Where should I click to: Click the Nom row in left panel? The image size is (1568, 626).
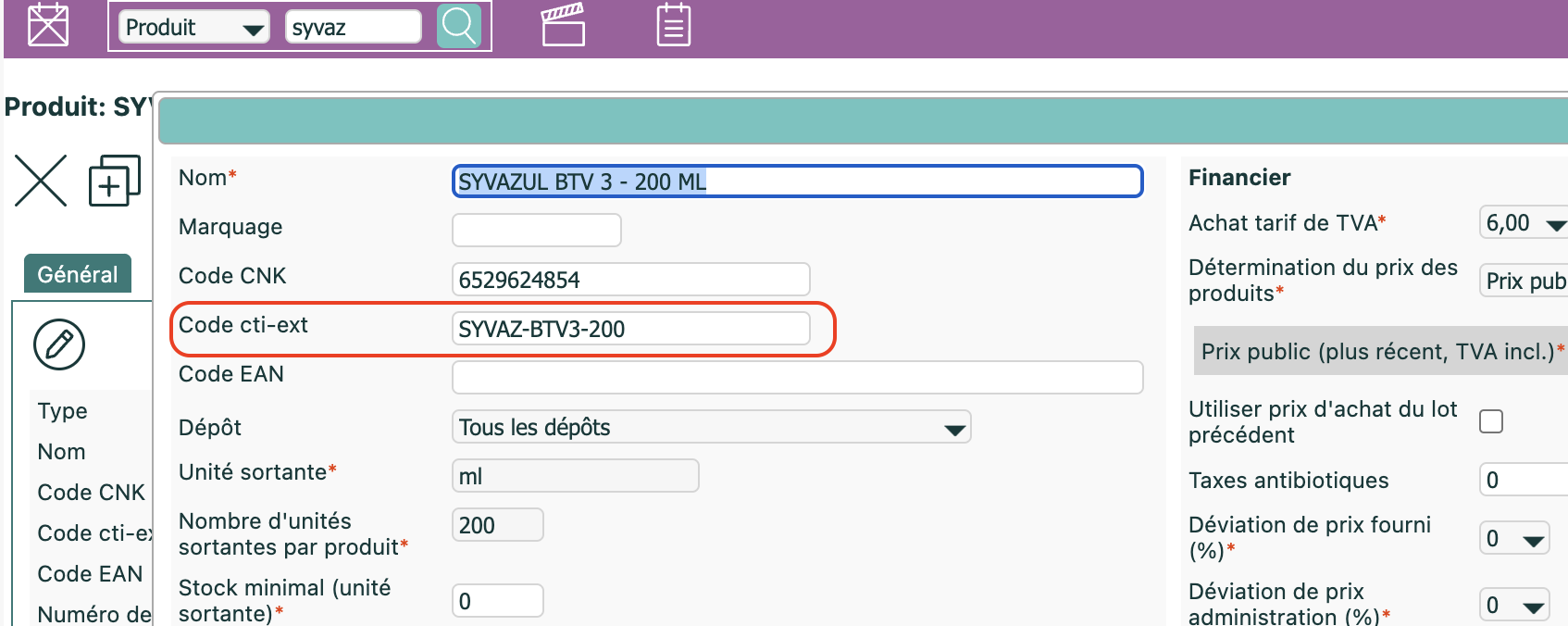tap(61, 451)
